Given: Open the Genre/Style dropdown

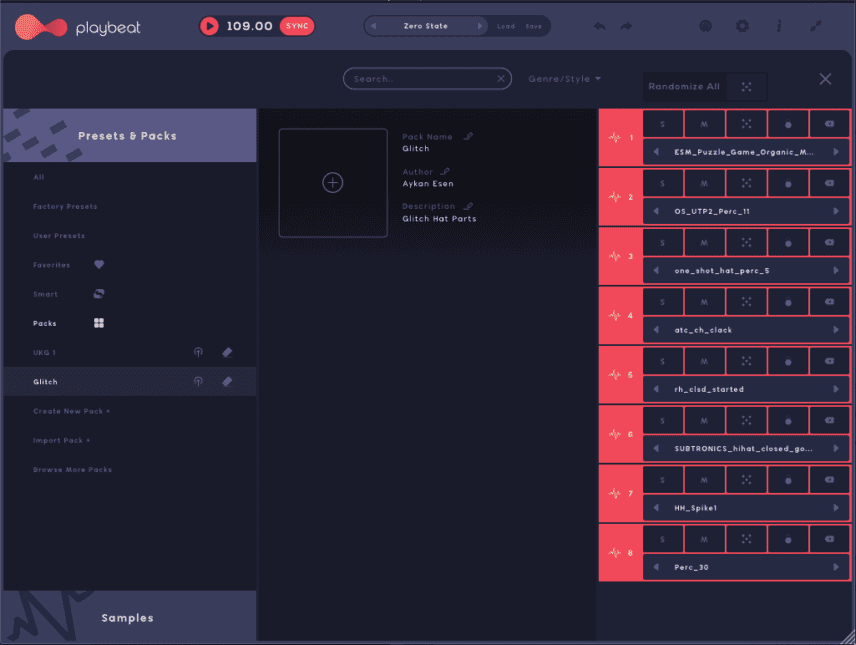Looking at the screenshot, I should [x=564, y=79].
